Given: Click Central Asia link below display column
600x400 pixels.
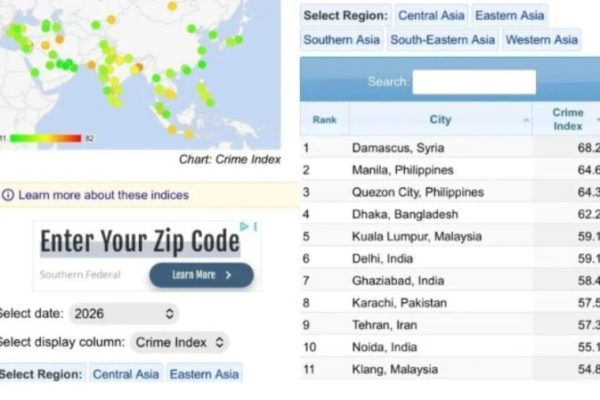Looking at the screenshot, I should pyautogui.click(x=126, y=374).
